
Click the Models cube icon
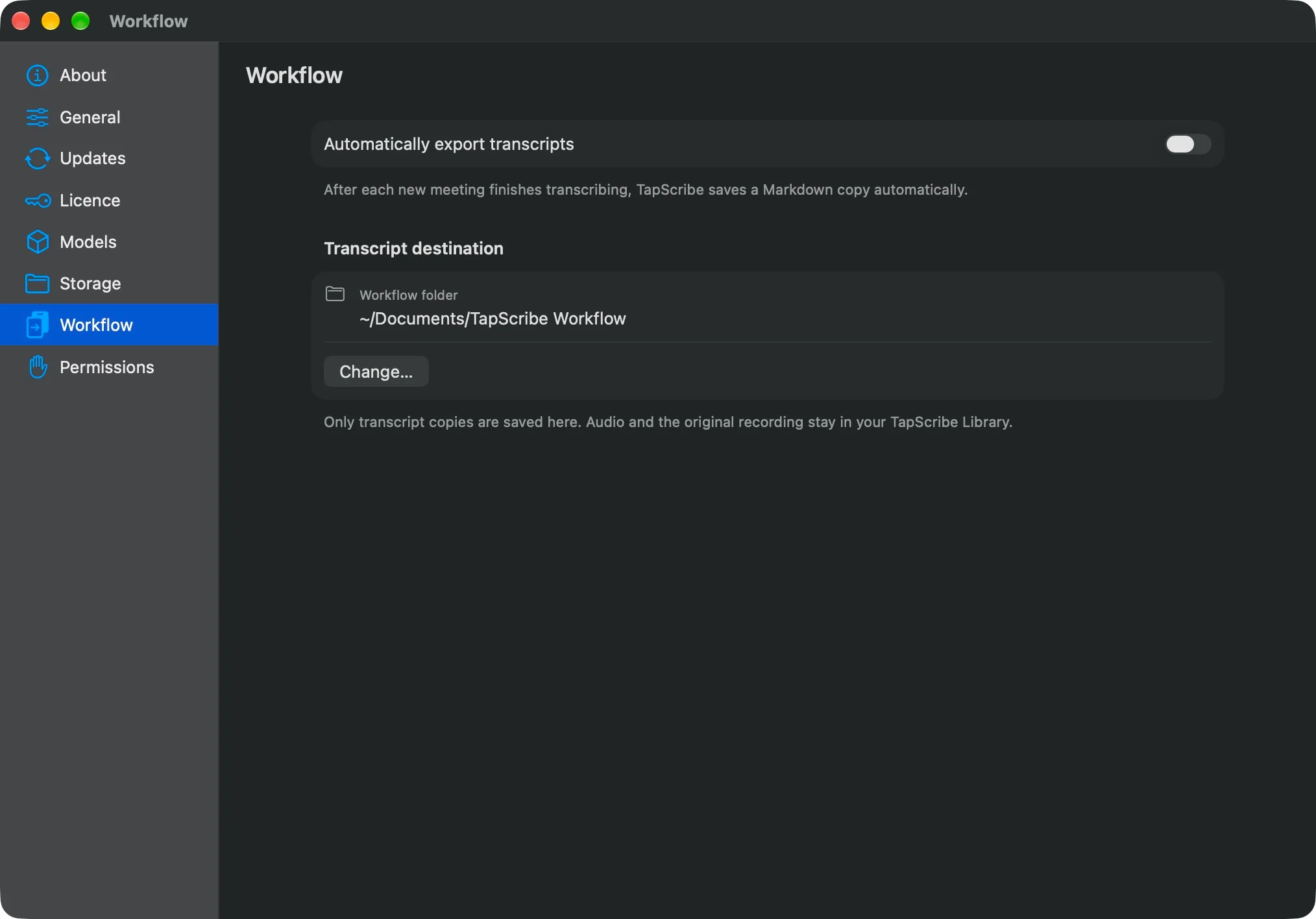coord(37,242)
